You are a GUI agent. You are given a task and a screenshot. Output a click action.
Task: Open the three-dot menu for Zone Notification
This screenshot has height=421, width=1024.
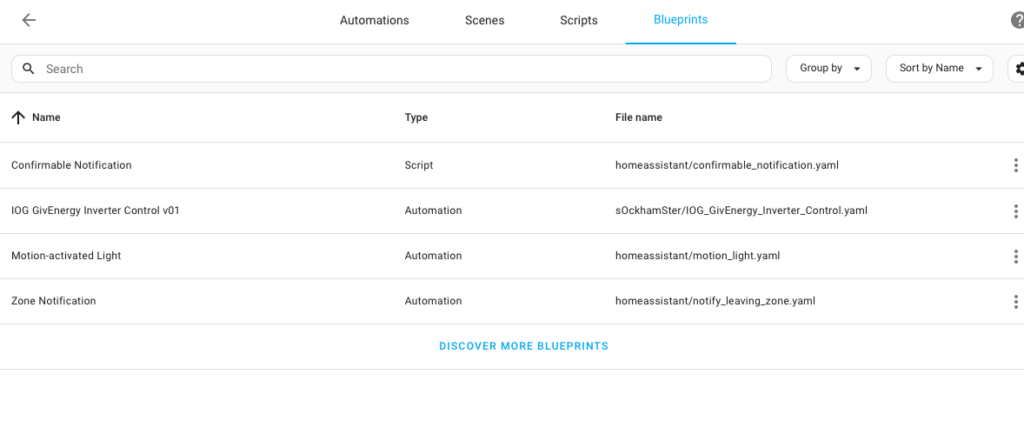[1016, 302]
